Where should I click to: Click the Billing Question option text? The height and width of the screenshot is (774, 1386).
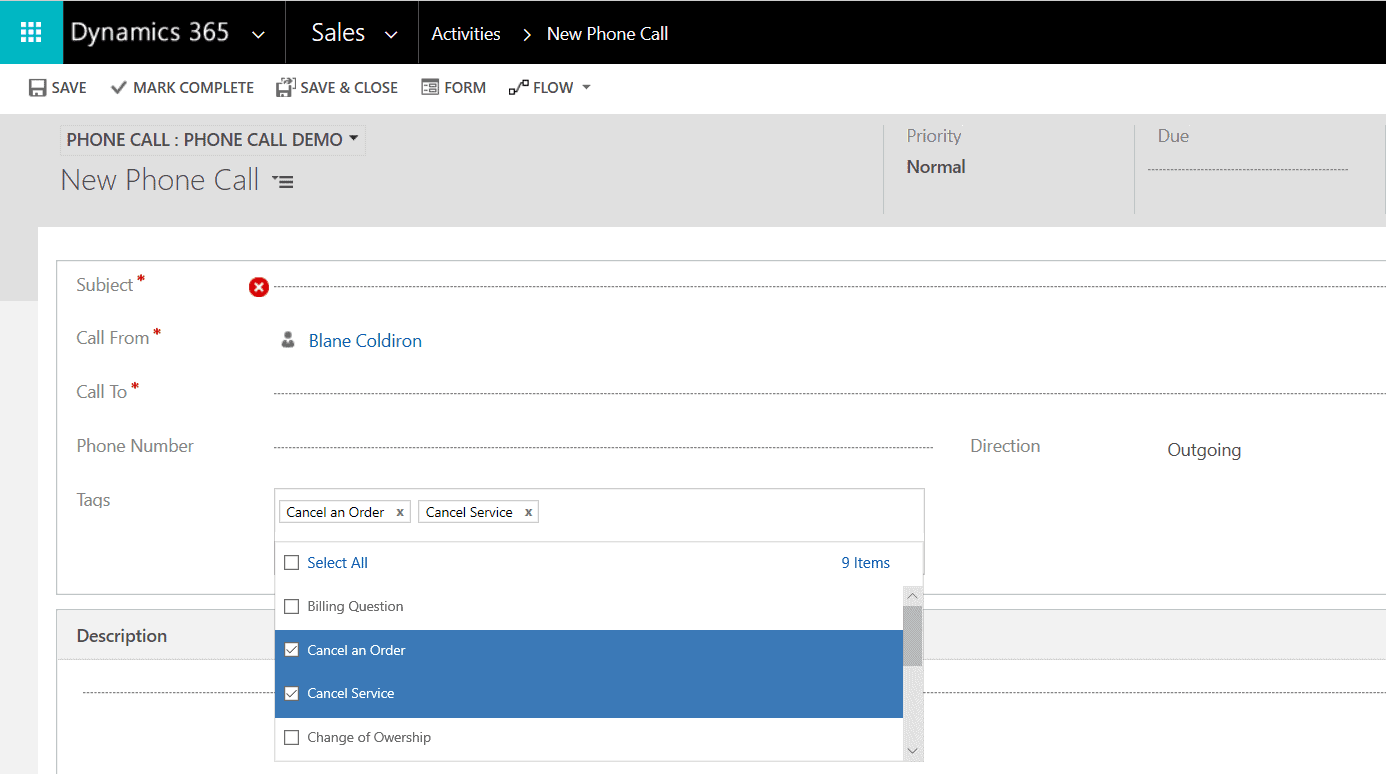[x=355, y=606]
